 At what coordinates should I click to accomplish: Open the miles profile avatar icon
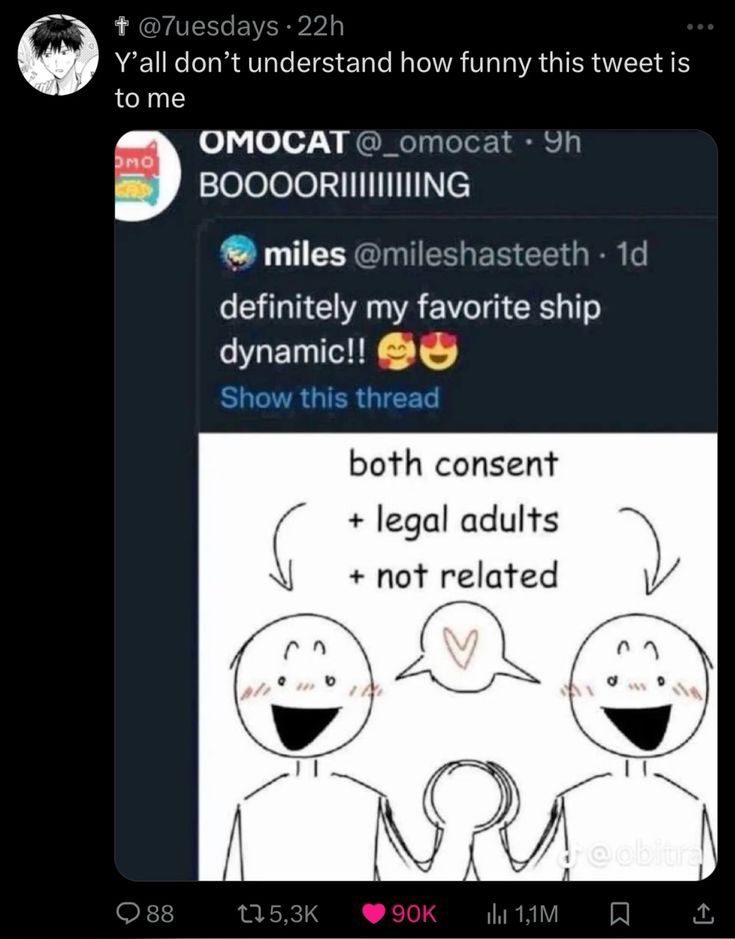click(238, 254)
